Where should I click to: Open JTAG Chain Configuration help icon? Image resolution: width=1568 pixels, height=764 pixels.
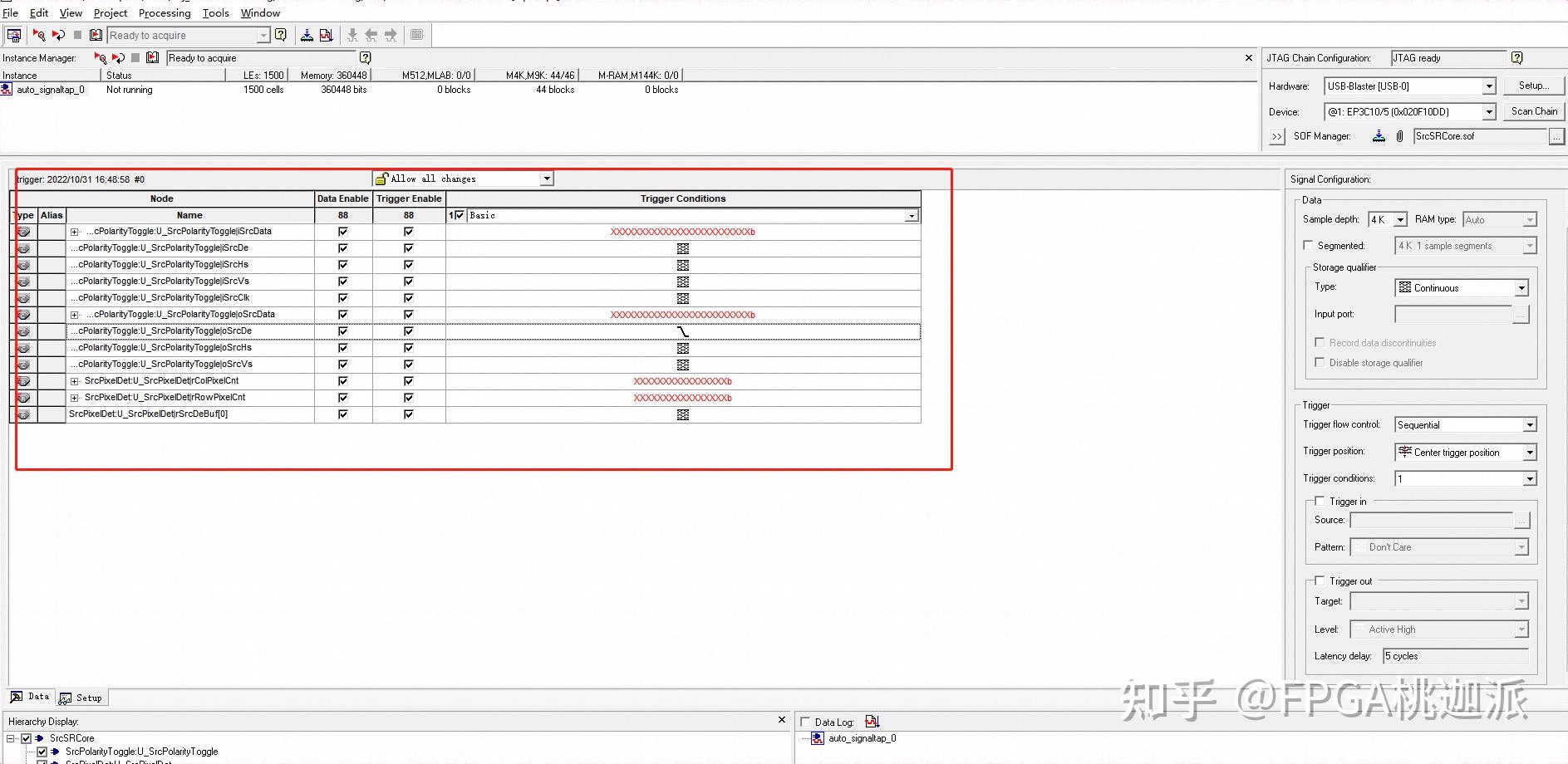click(1516, 57)
